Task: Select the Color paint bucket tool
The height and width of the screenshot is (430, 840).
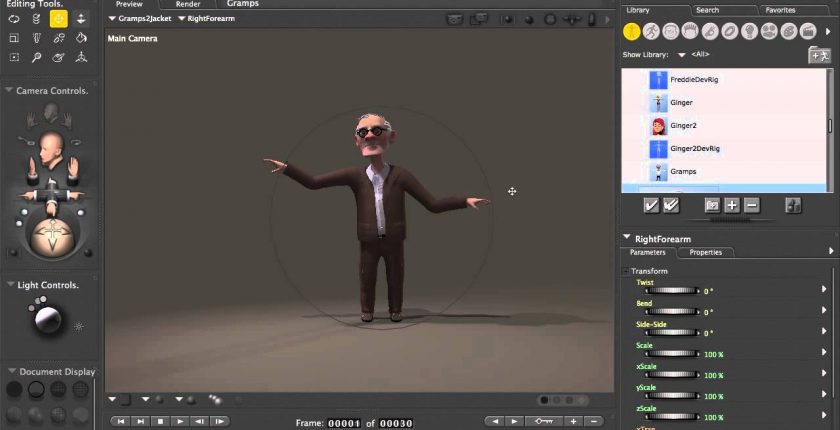Action: click(81, 37)
